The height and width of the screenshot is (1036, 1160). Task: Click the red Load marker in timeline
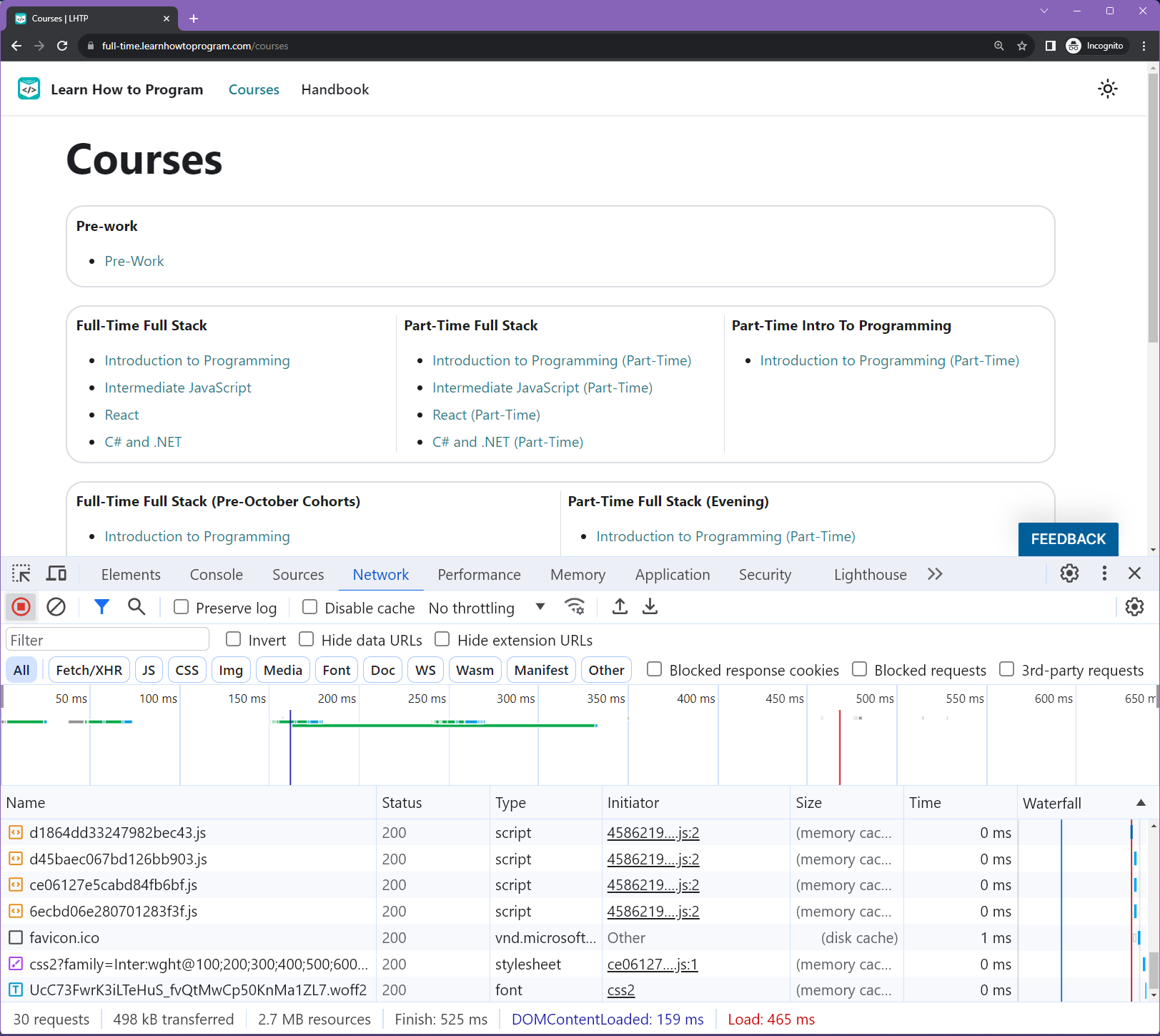click(x=839, y=747)
